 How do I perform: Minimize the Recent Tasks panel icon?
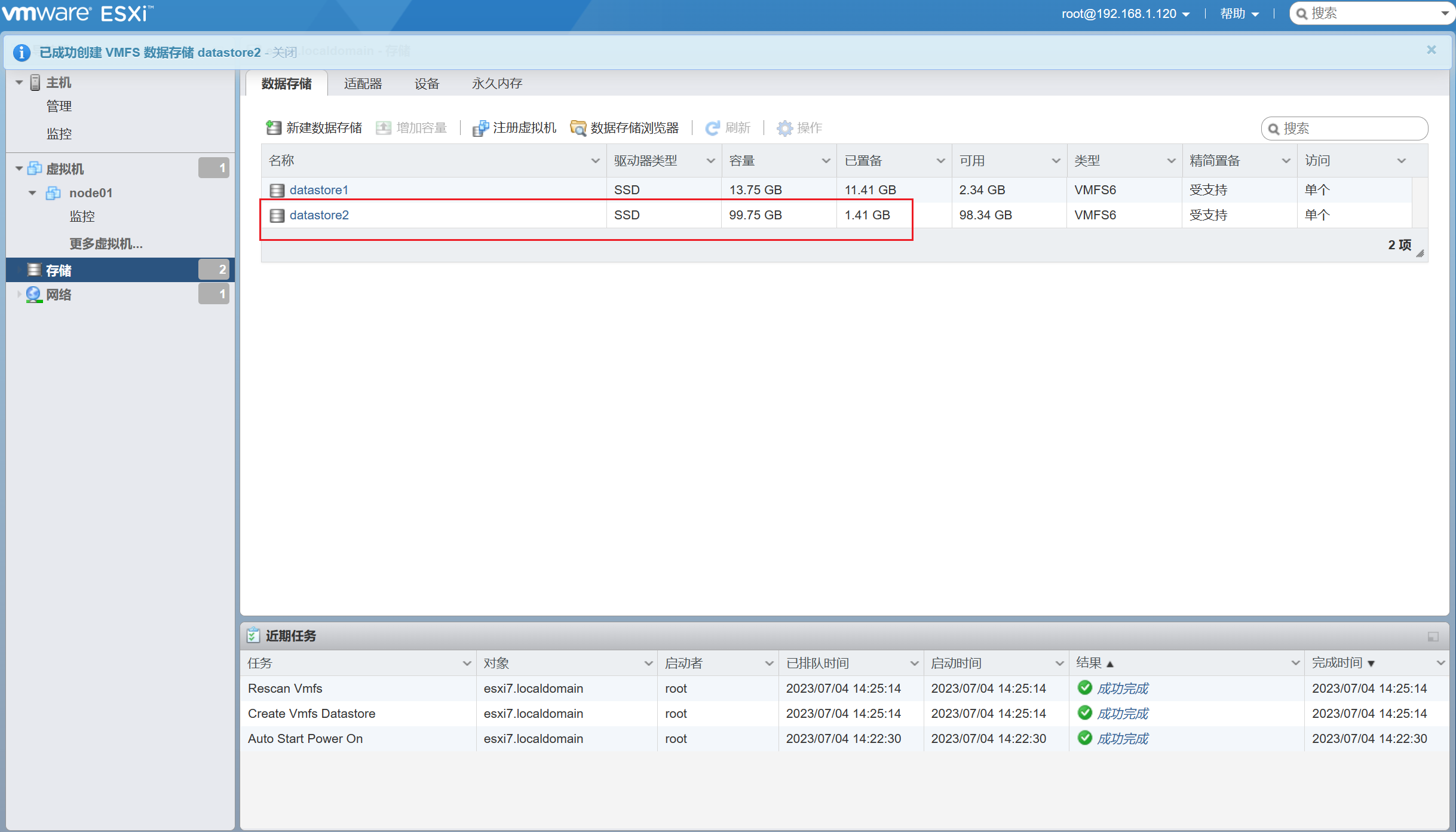tap(1433, 637)
